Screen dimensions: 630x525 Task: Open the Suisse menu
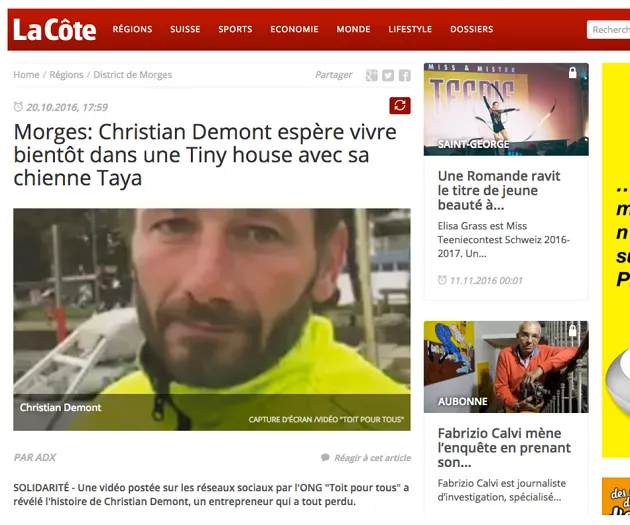coord(185,29)
